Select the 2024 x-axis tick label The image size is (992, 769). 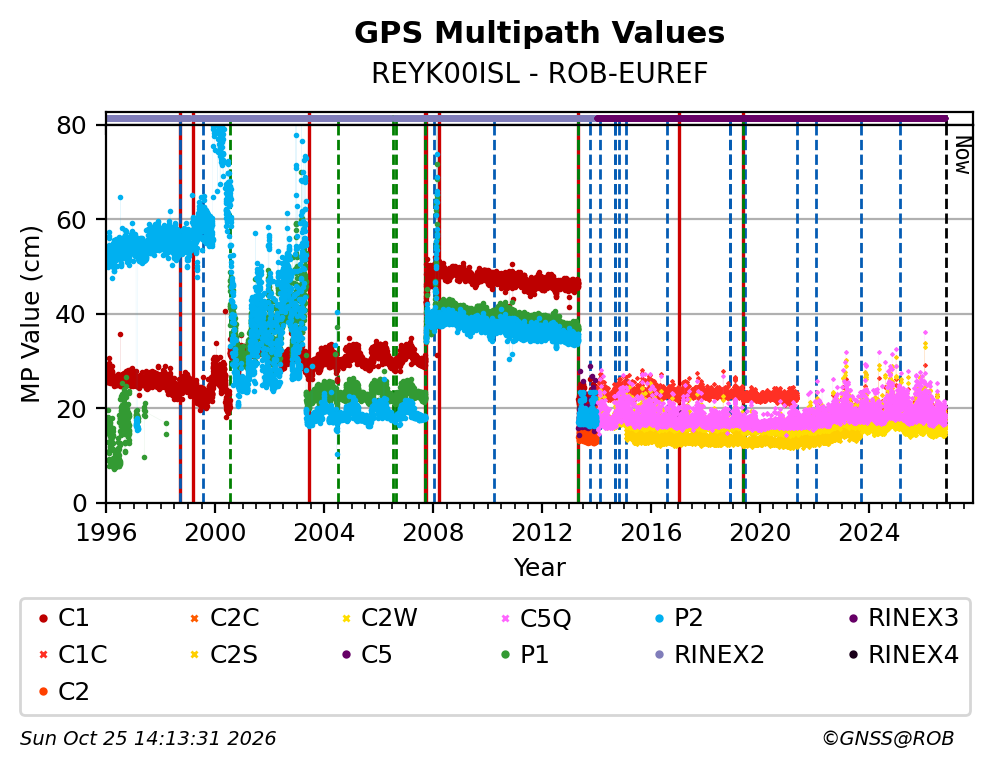(x=869, y=533)
